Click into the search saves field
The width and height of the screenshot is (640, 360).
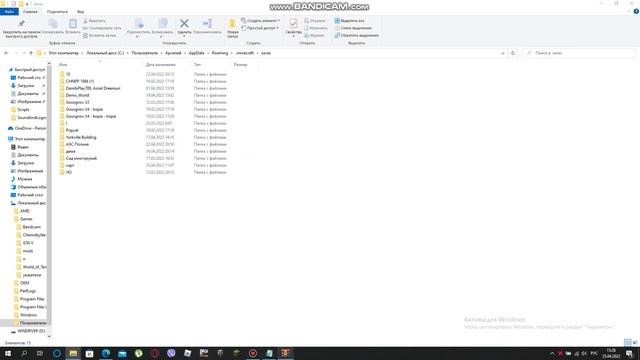click(579, 53)
